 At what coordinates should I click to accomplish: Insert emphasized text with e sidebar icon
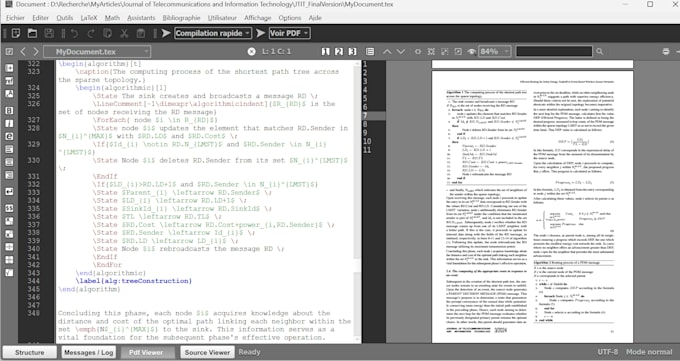click(x=9, y=136)
